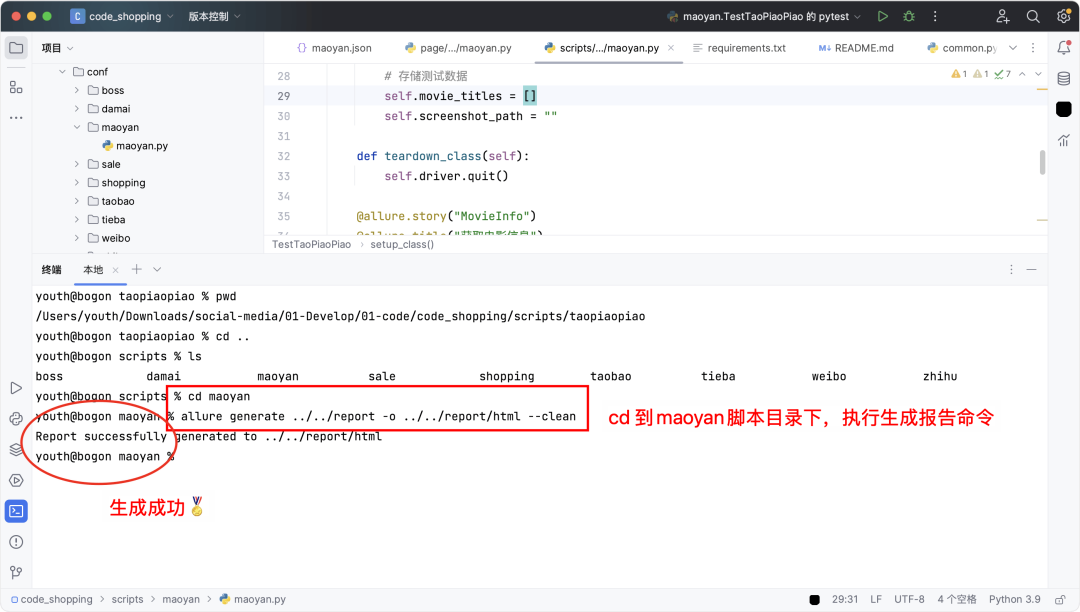Open editor tab actions three-dot menu
Image resolution: width=1080 pixels, height=612 pixels.
pos(1032,48)
